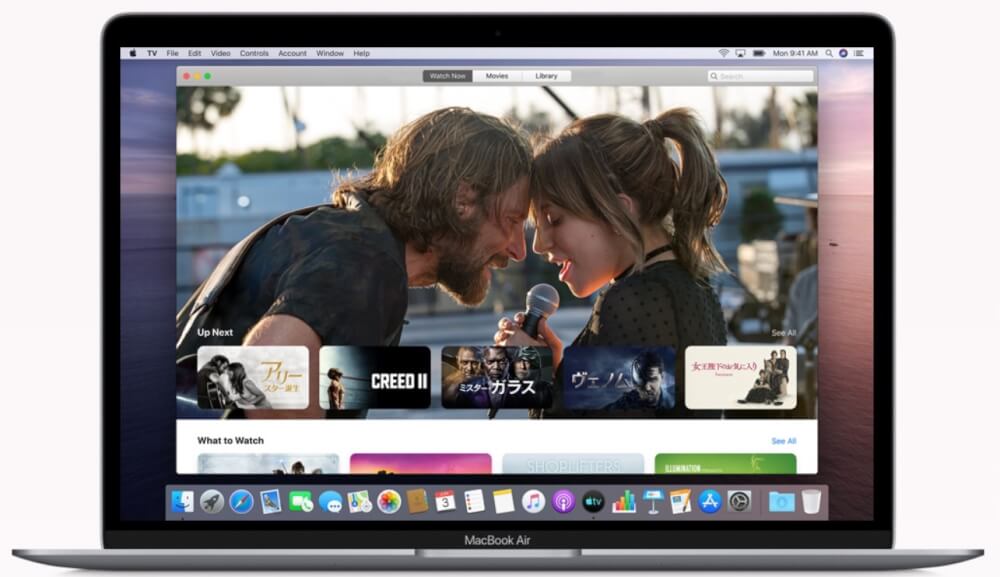
Task: Check the battery status icon
Action: click(x=759, y=54)
